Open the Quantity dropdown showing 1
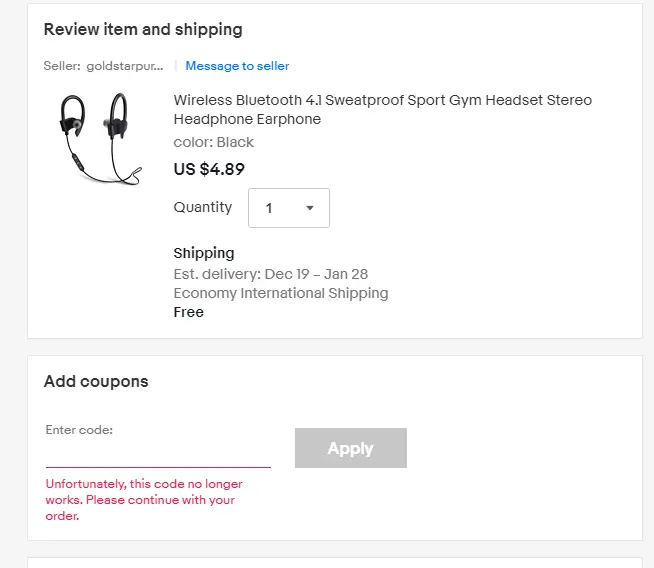Image resolution: width=654 pixels, height=568 pixels. point(289,208)
